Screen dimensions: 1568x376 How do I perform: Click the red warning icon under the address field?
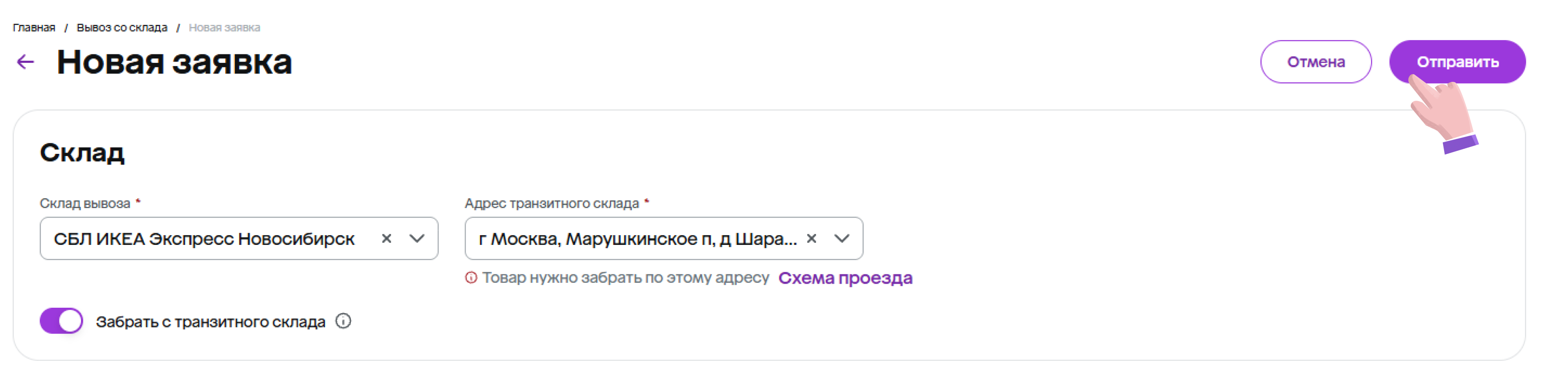pos(471,277)
